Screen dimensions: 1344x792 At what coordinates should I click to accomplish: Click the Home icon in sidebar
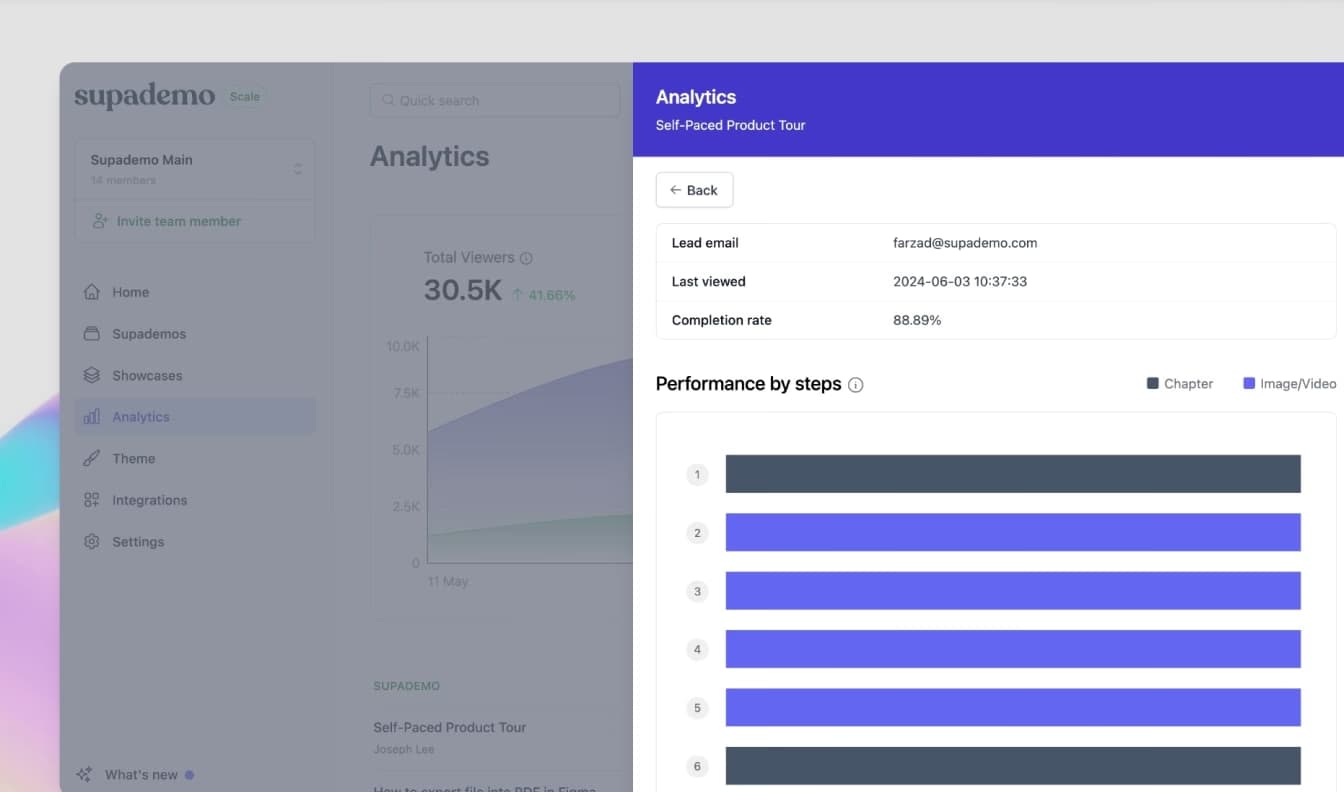(x=92, y=292)
